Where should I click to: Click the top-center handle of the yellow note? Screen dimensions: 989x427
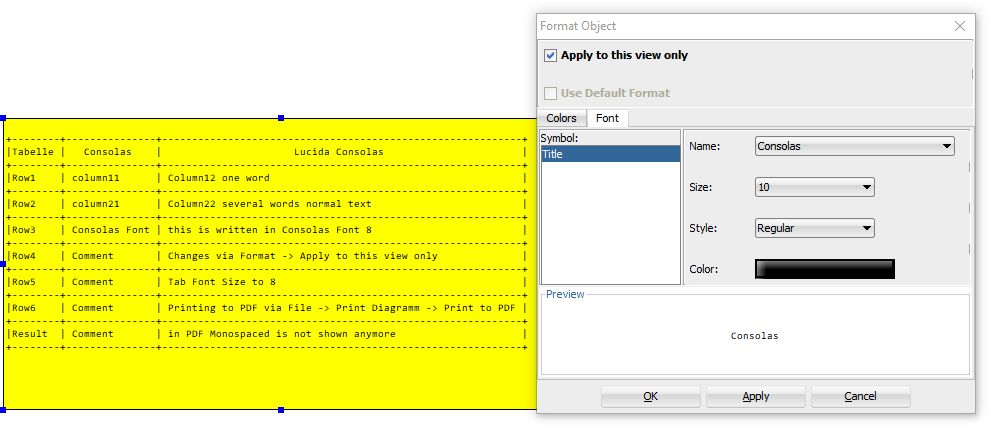281,118
